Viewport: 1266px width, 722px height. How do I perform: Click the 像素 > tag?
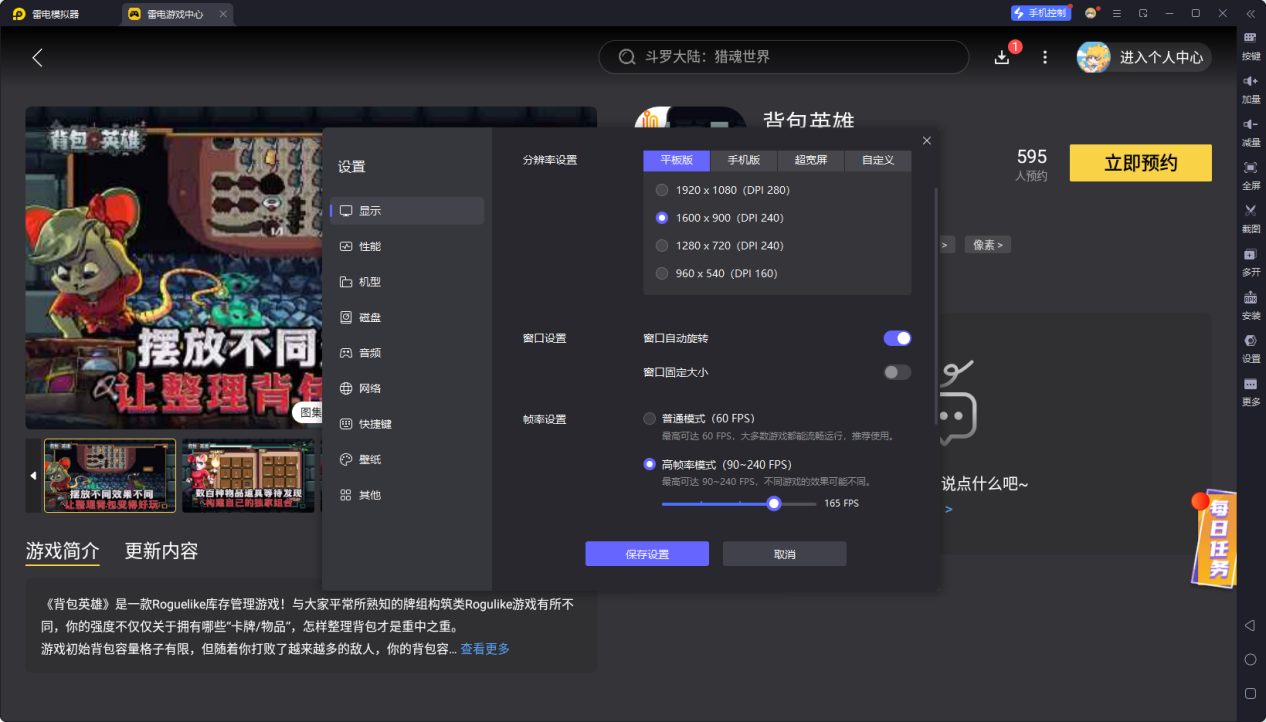(988, 245)
